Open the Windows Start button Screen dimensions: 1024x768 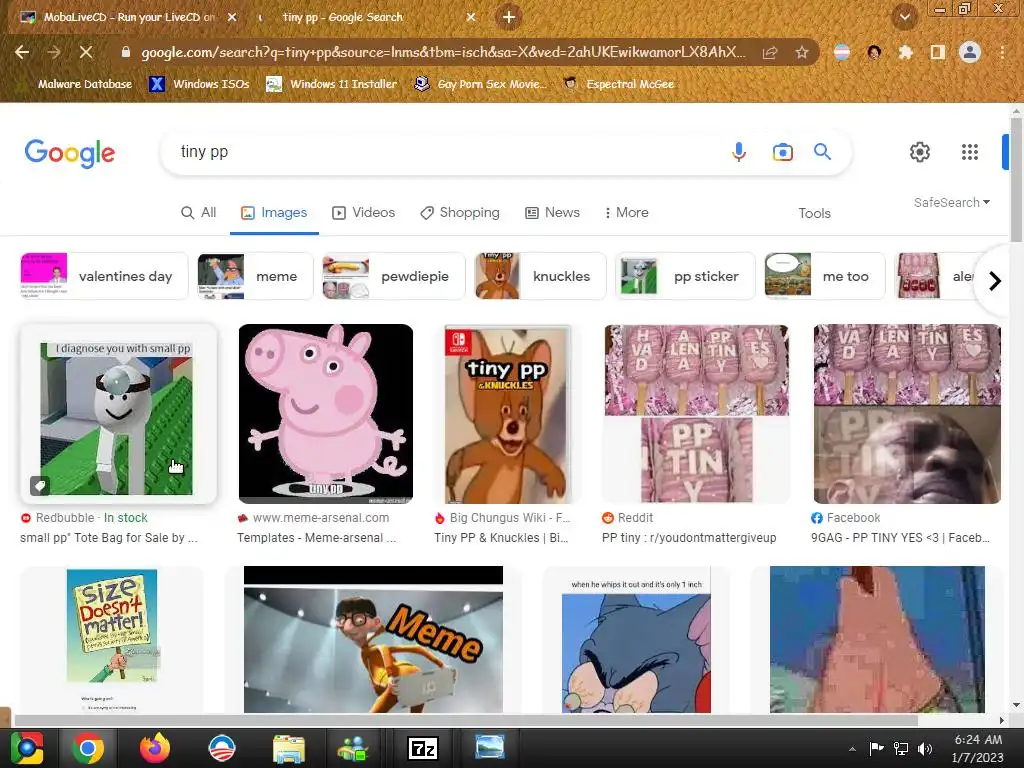click(27, 748)
